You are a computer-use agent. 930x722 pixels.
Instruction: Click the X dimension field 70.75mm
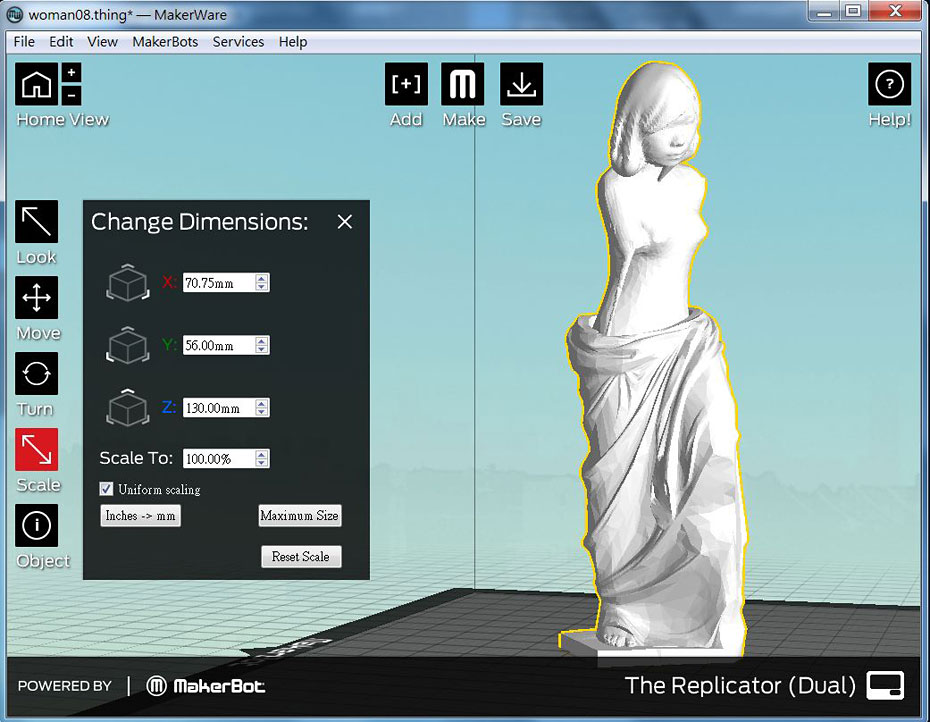click(226, 282)
